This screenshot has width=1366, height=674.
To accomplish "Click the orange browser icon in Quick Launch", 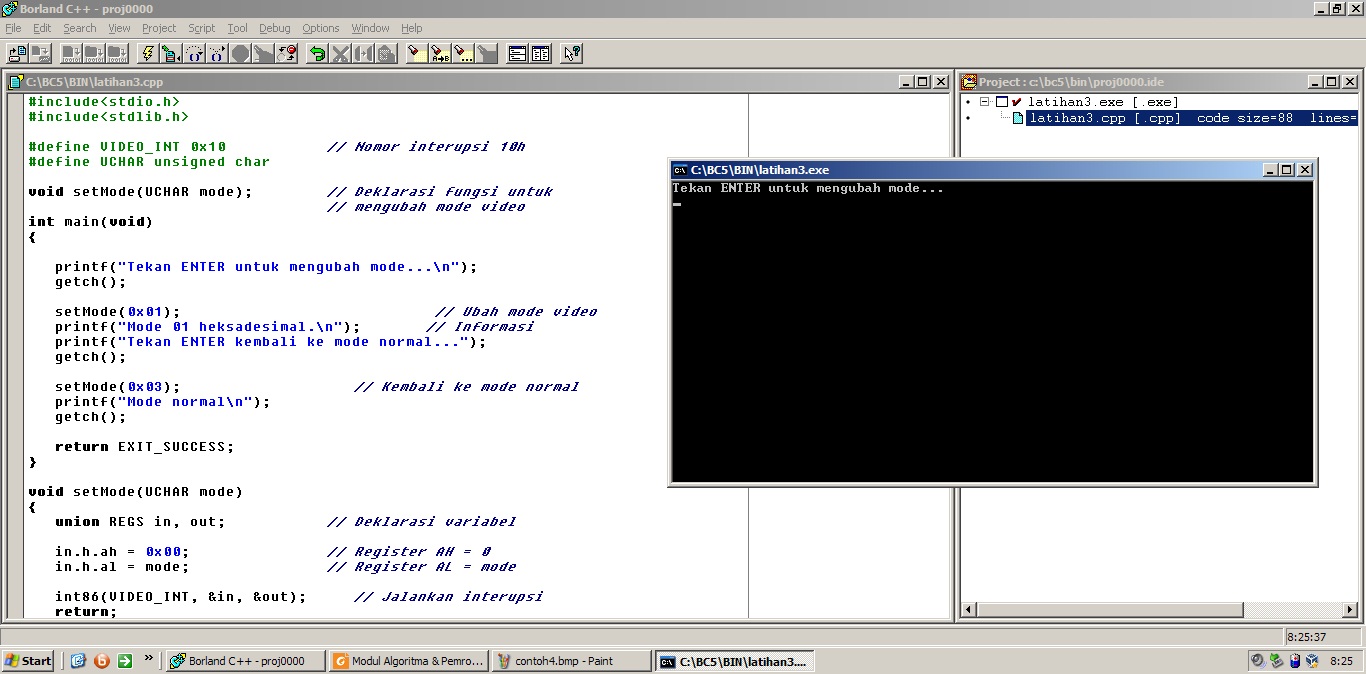I will [100, 661].
